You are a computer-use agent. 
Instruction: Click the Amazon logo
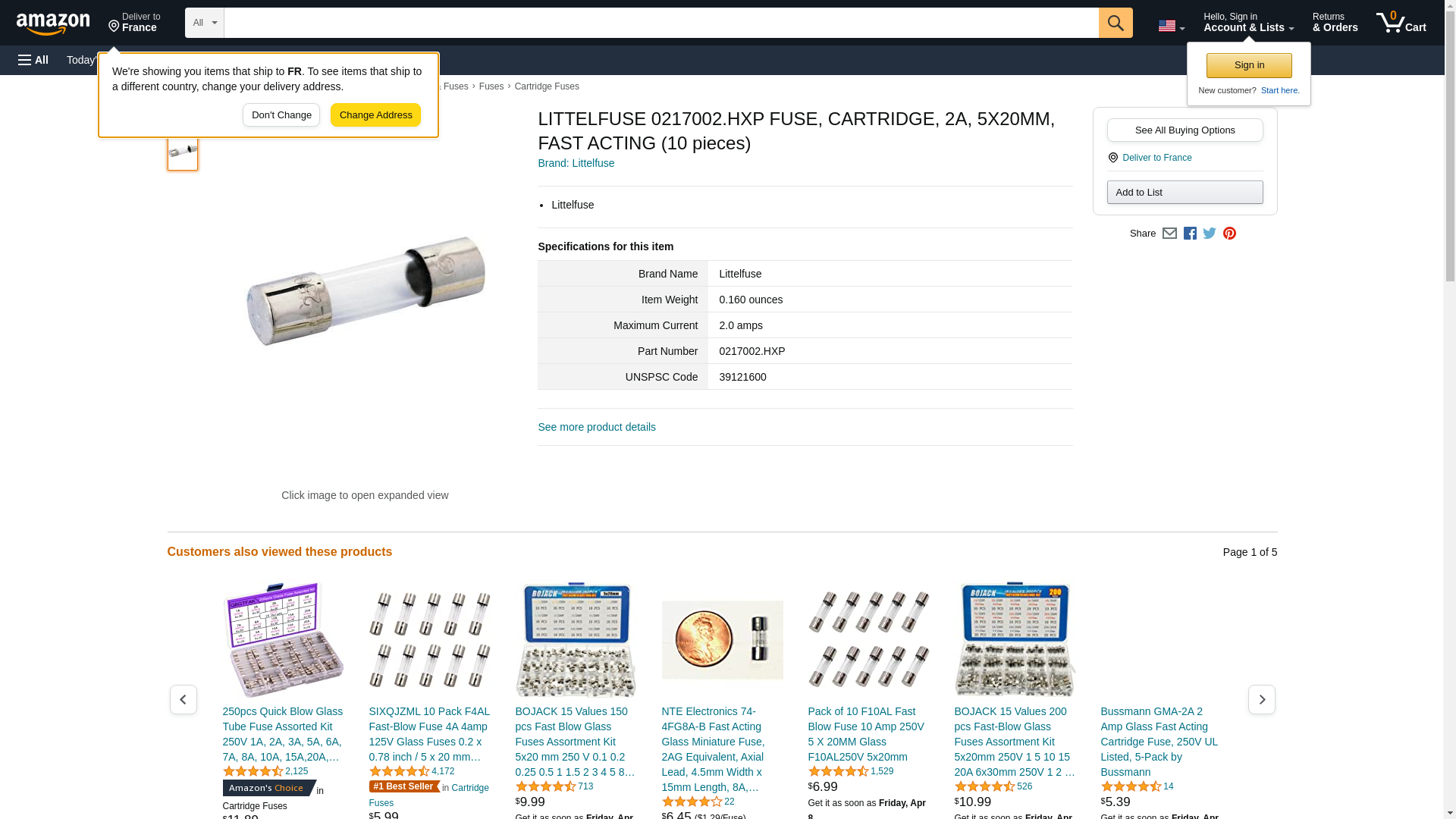[53, 24]
